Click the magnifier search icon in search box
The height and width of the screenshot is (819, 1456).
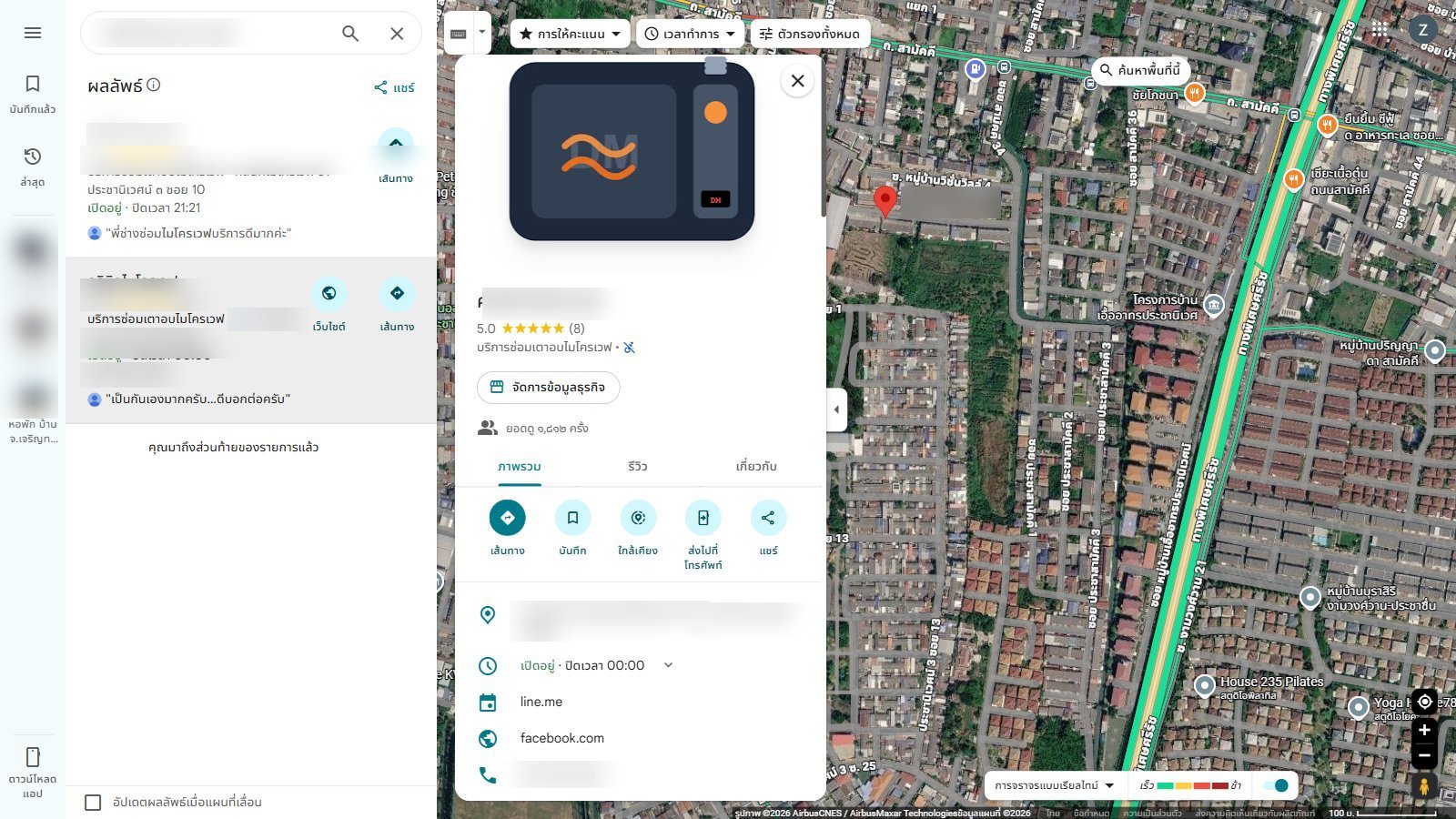350,34
